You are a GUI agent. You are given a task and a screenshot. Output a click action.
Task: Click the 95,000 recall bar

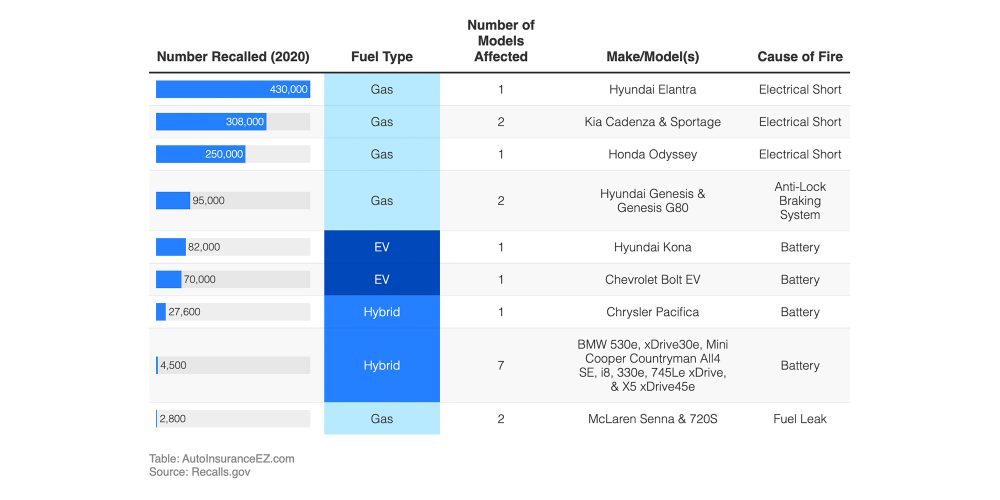[x=173, y=201]
